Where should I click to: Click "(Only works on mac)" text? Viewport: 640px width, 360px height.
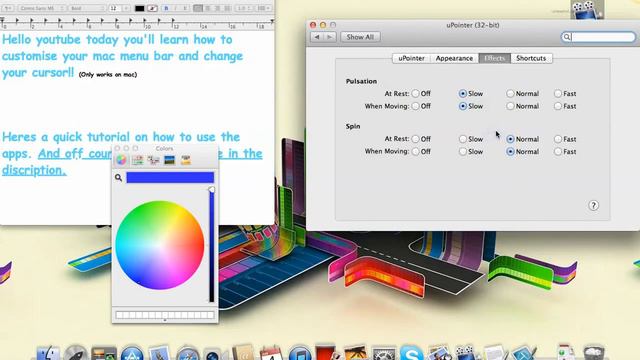(108, 75)
